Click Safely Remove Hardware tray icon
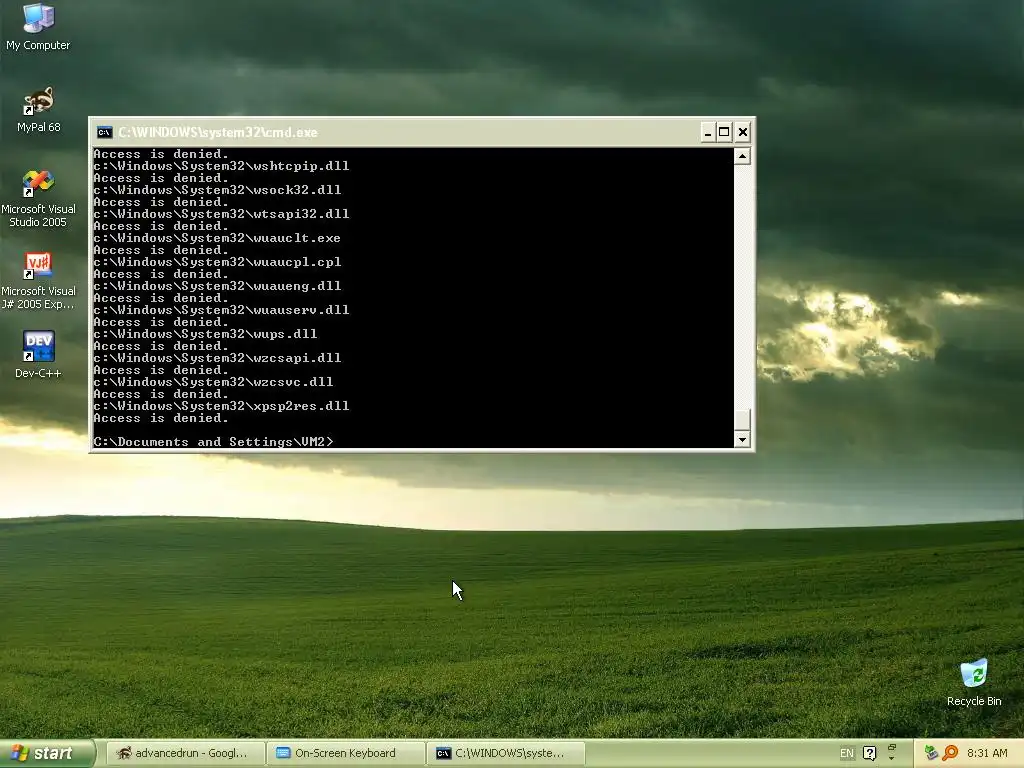 click(x=931, y=753)
